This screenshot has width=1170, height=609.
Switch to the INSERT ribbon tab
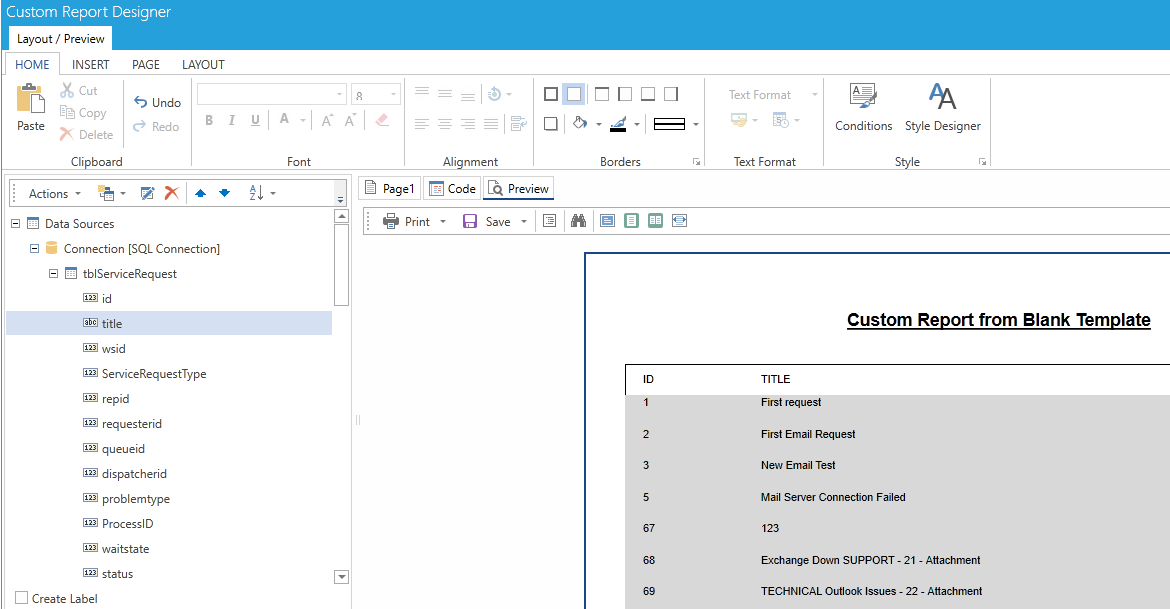pyautogui.click(x=90, y=64)
